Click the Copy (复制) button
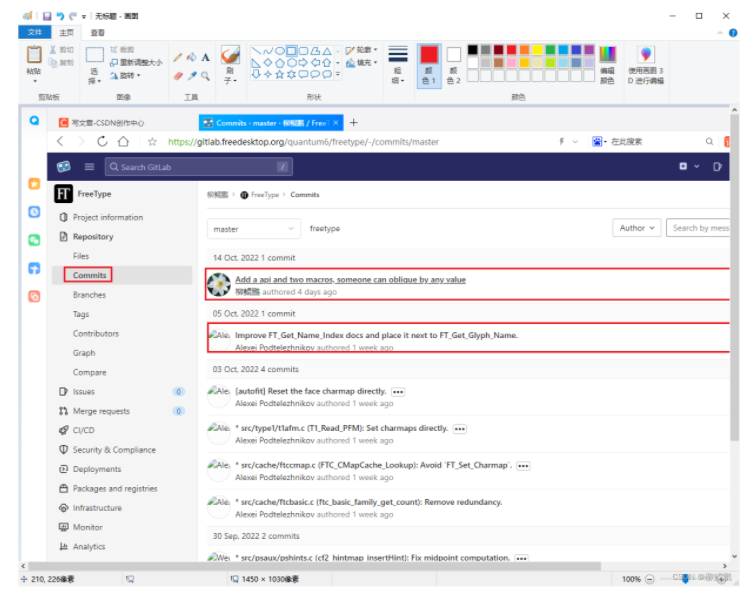The width and height of the screenshot is (751, 598). point(62,62)
